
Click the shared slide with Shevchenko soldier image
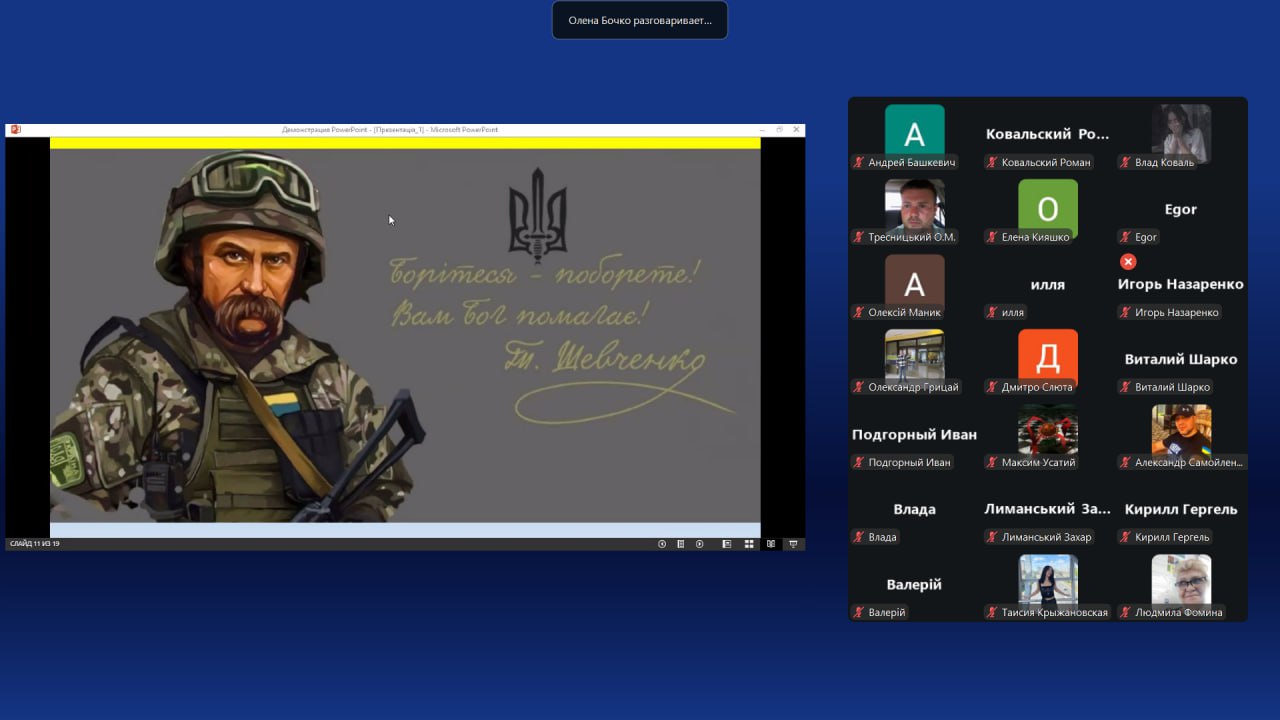(405, 336)
